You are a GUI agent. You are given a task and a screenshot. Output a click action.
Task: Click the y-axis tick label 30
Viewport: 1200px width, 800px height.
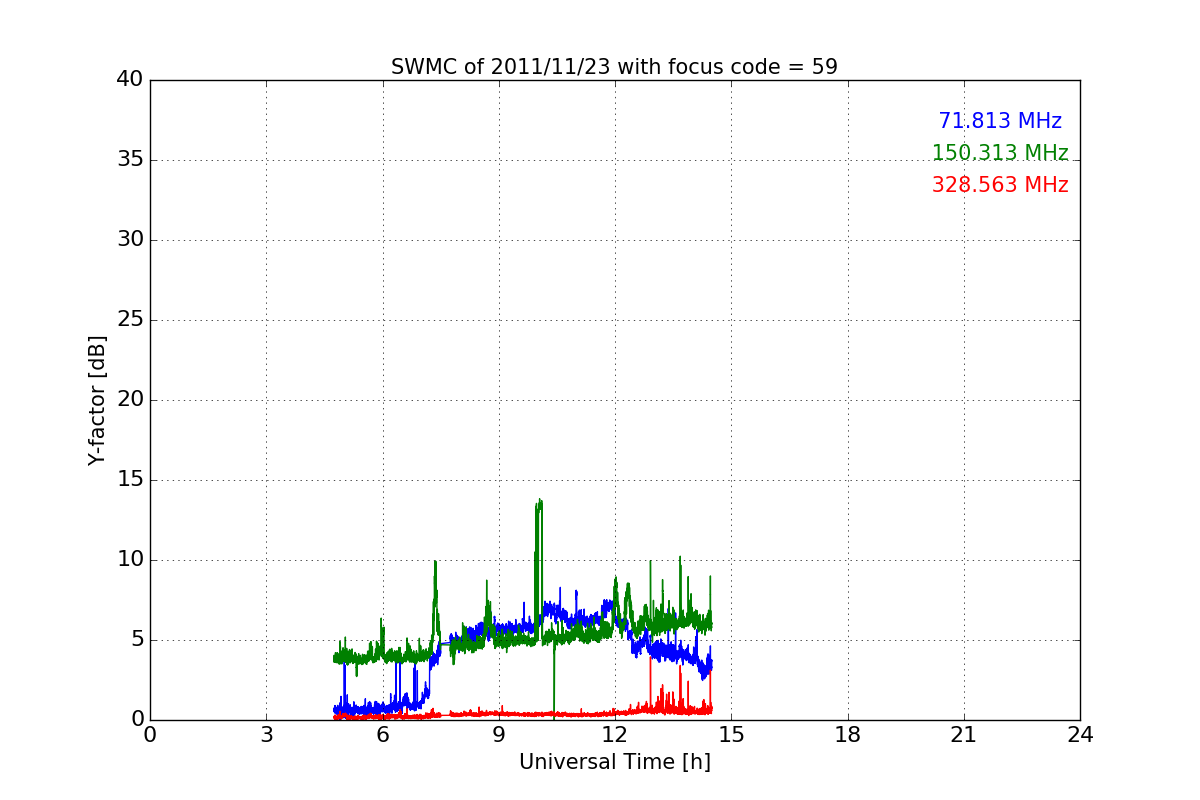point(130,240)
